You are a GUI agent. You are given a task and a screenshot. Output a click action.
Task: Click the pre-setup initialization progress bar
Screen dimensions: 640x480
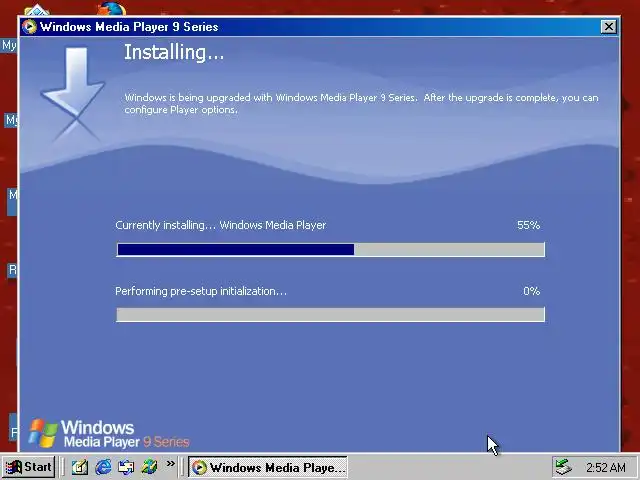pyautogui.click(x=330, y=315)
